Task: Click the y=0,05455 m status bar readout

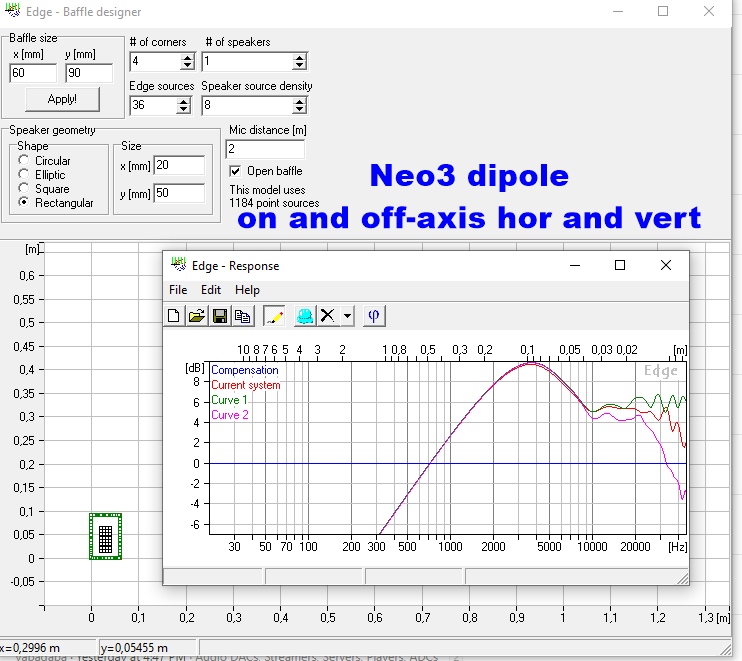Action: click(134, 648)
